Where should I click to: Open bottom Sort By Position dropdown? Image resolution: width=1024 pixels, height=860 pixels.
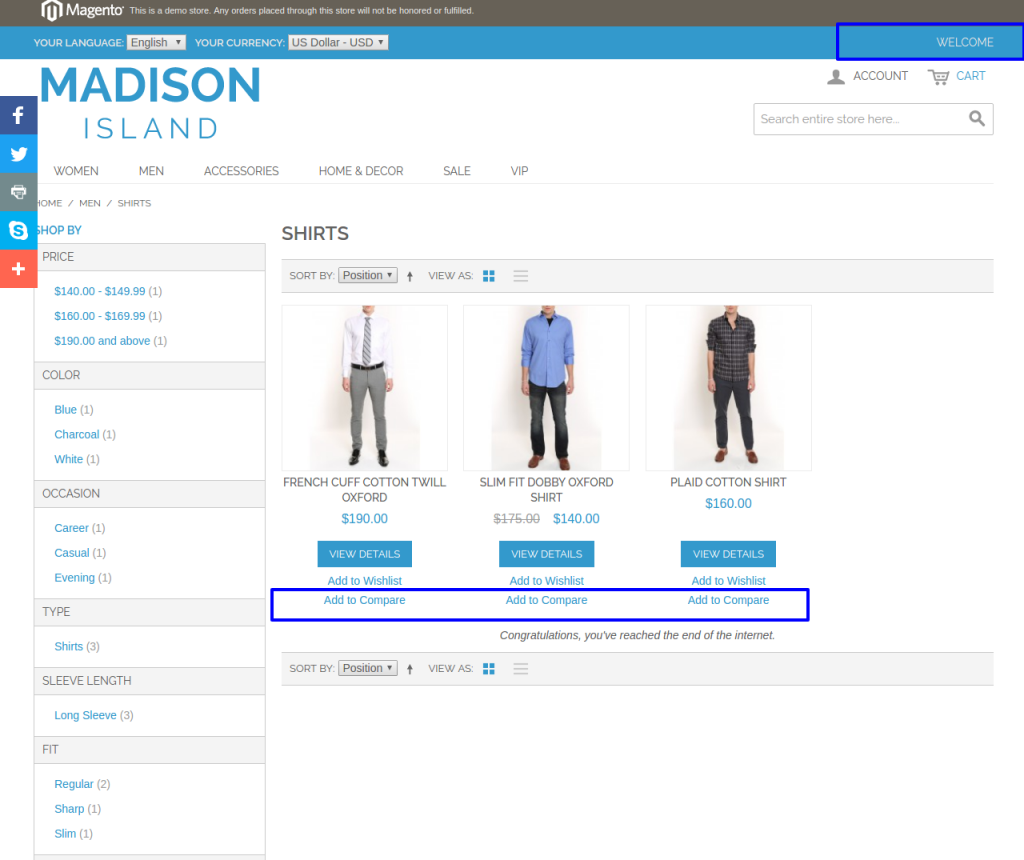coord(368,668)
